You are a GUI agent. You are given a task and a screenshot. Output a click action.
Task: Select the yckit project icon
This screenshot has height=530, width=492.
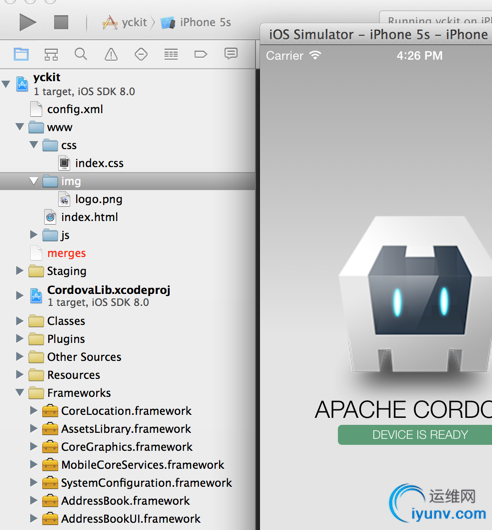(x=22, y=84)
